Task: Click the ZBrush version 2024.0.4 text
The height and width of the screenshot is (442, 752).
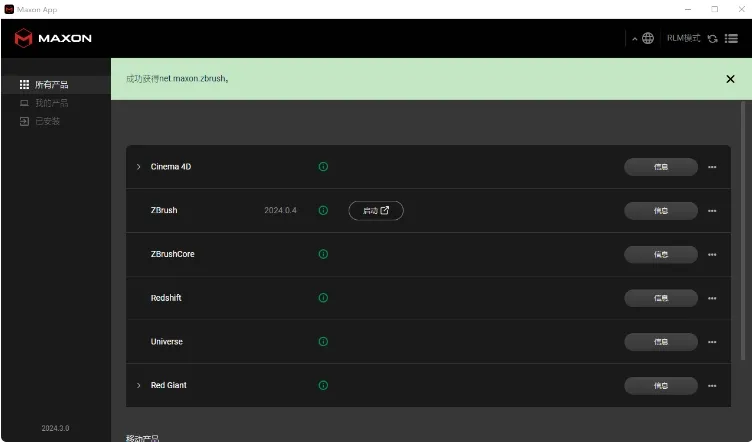Action: coord(281,210)
